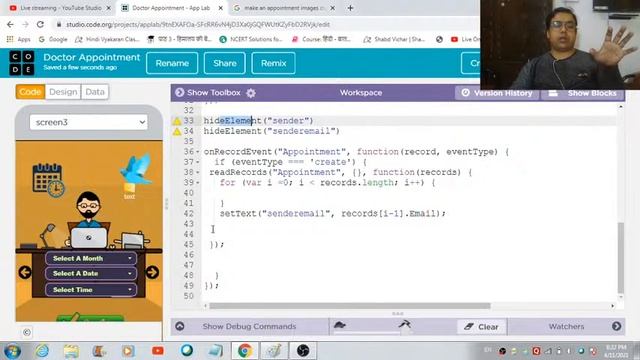Clear the debug console
The width and height of the screenshot is (640, 360).
pos(481,327)
